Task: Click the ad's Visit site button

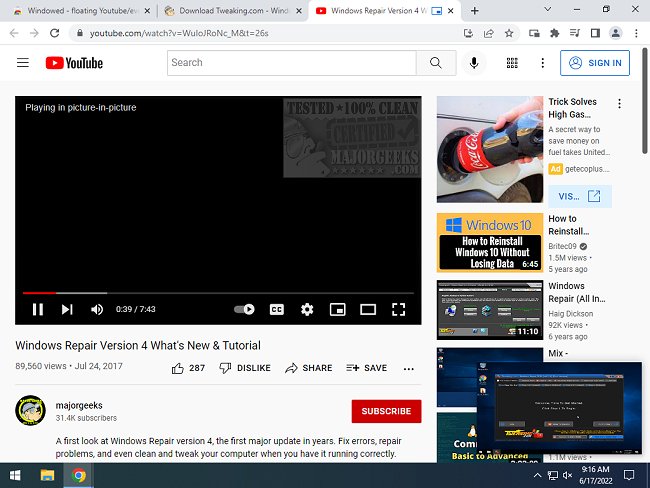Action: 580,196
